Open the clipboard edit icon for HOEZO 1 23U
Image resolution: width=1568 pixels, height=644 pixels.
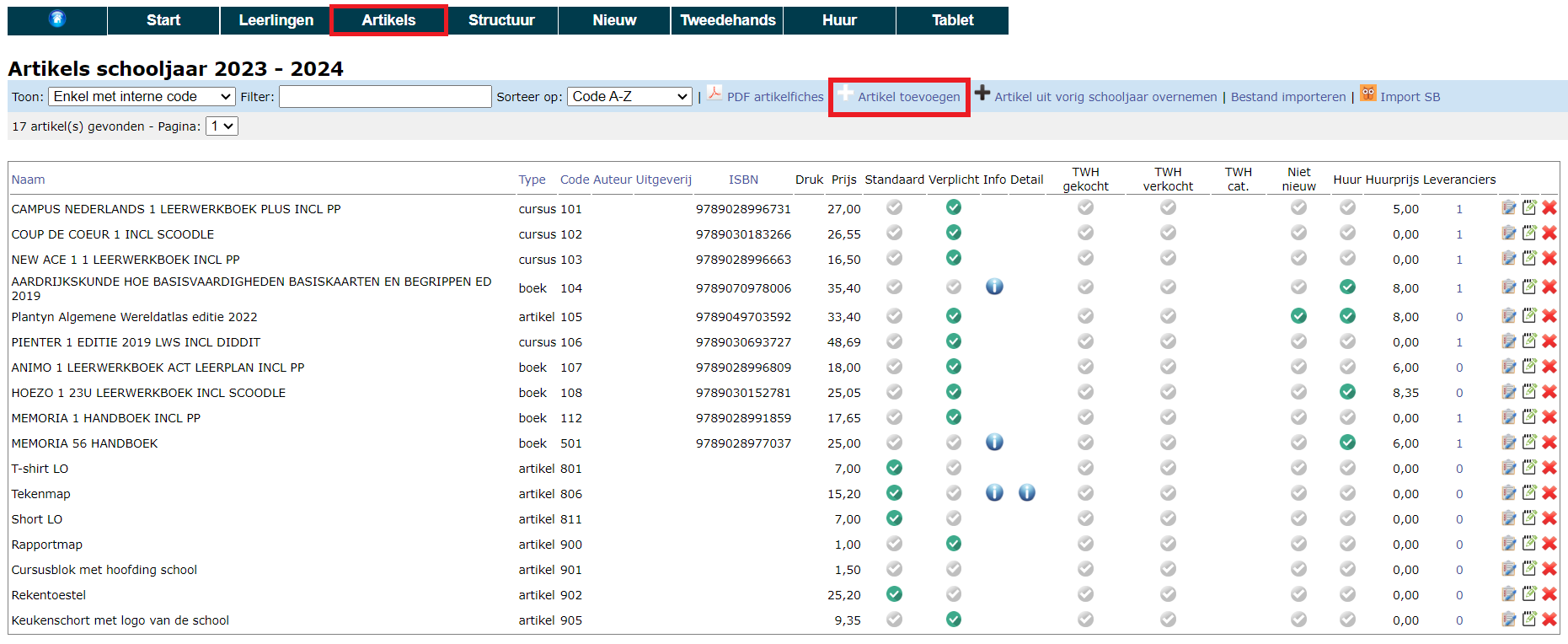click(x=1509, y=391)
